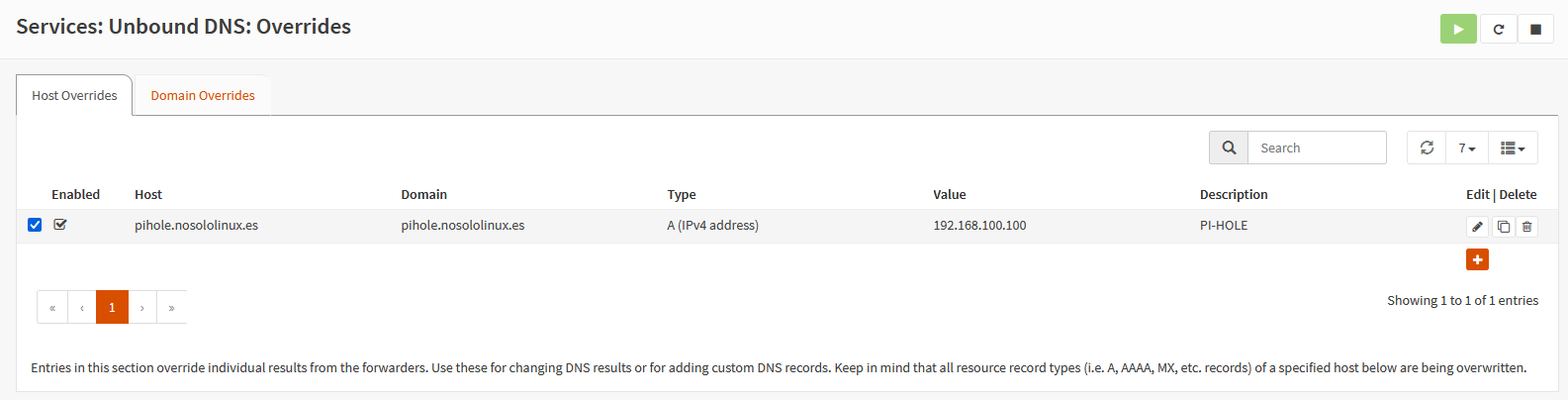Switch to the Domain Overrides tab

[x=203, y=96]
